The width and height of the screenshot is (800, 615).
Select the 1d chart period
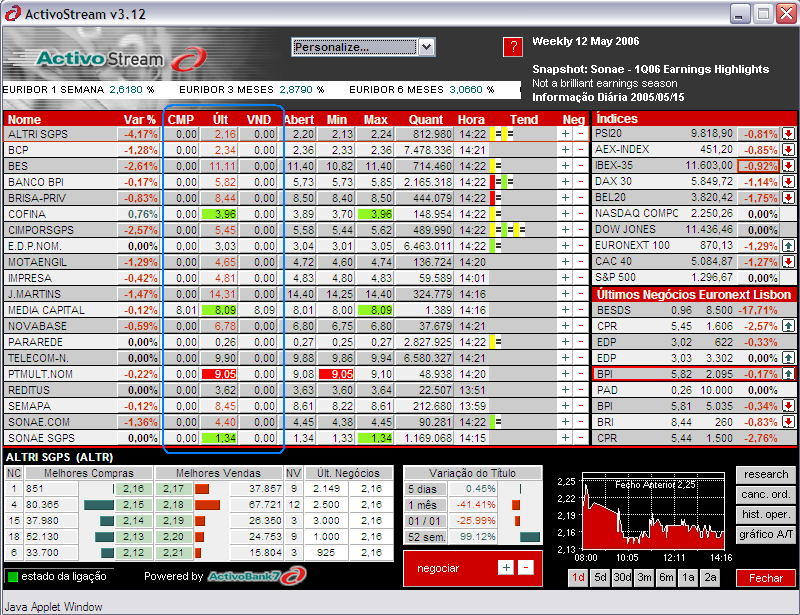point(578,578)
